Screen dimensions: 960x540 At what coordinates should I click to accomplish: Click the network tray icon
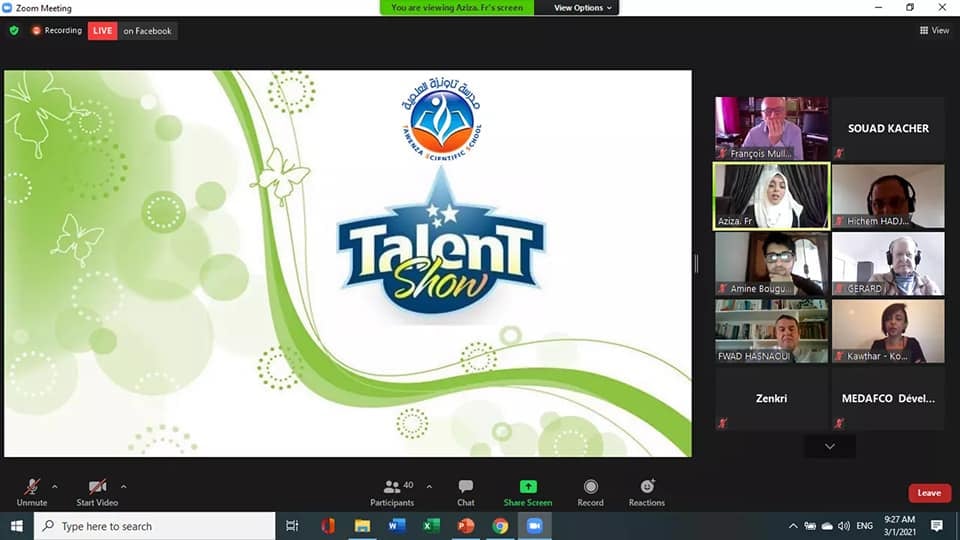pyautogui.click(x=810, y=526)
